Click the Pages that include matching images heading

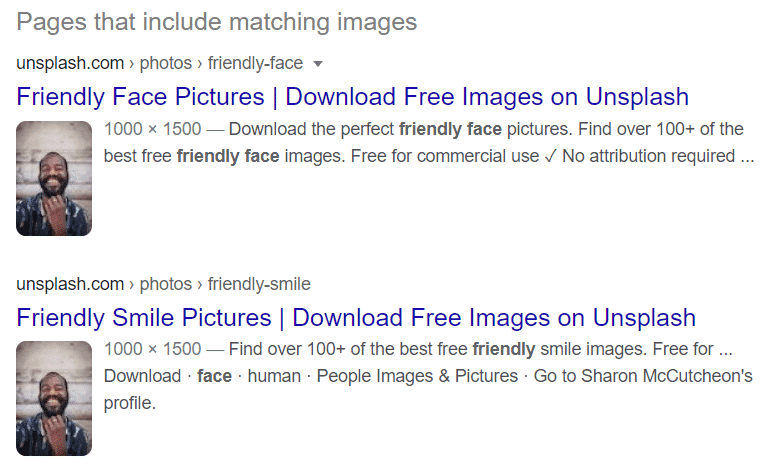[217, 22]
